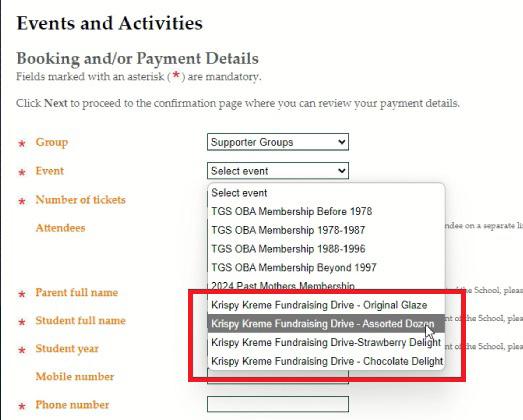
Task: Choose Krispy Kreme Fundraising Drive-Strawberry Delight
Action: pyautogui.click(x=326, y=342)
